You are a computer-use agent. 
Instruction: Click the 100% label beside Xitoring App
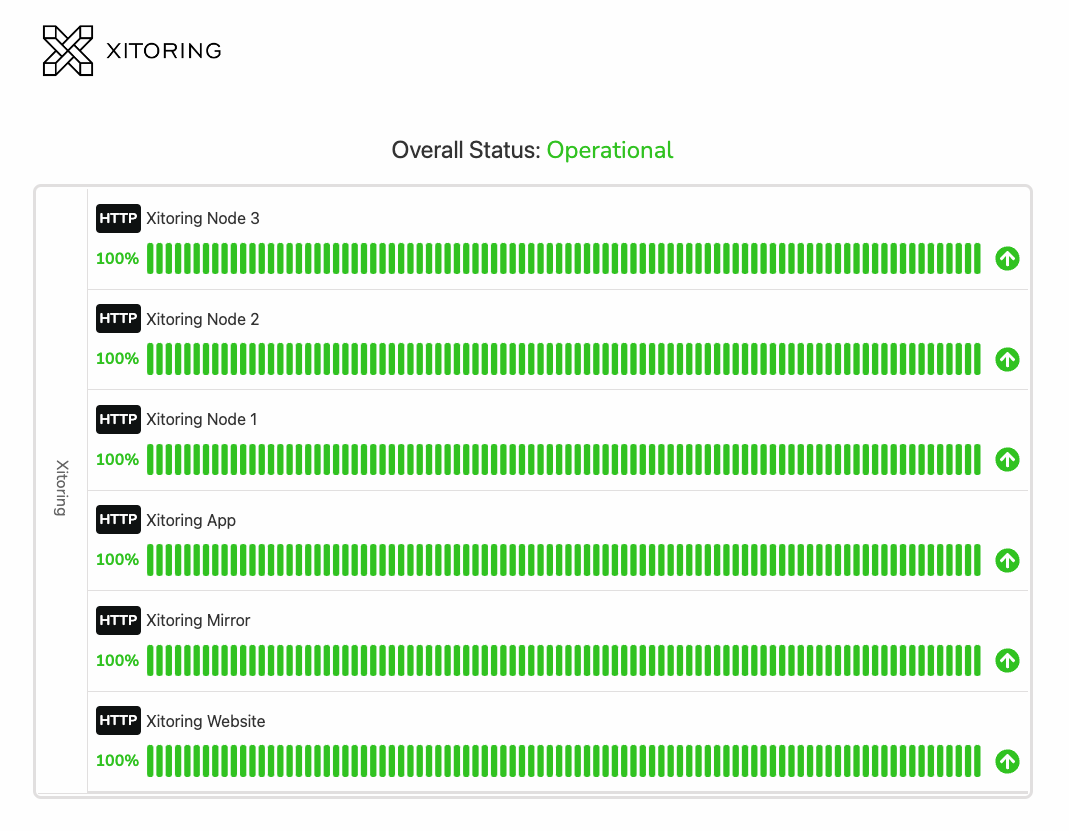115,560
